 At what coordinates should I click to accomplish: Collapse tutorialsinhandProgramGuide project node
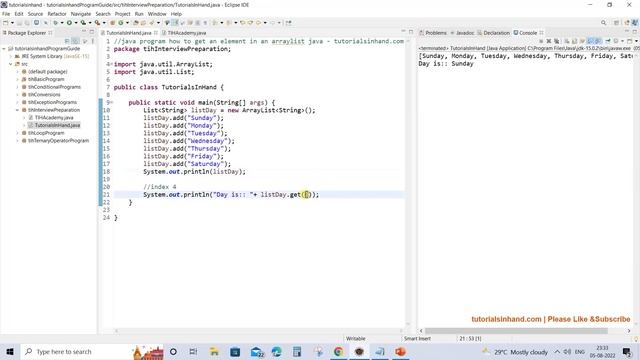tap(4, 49)
